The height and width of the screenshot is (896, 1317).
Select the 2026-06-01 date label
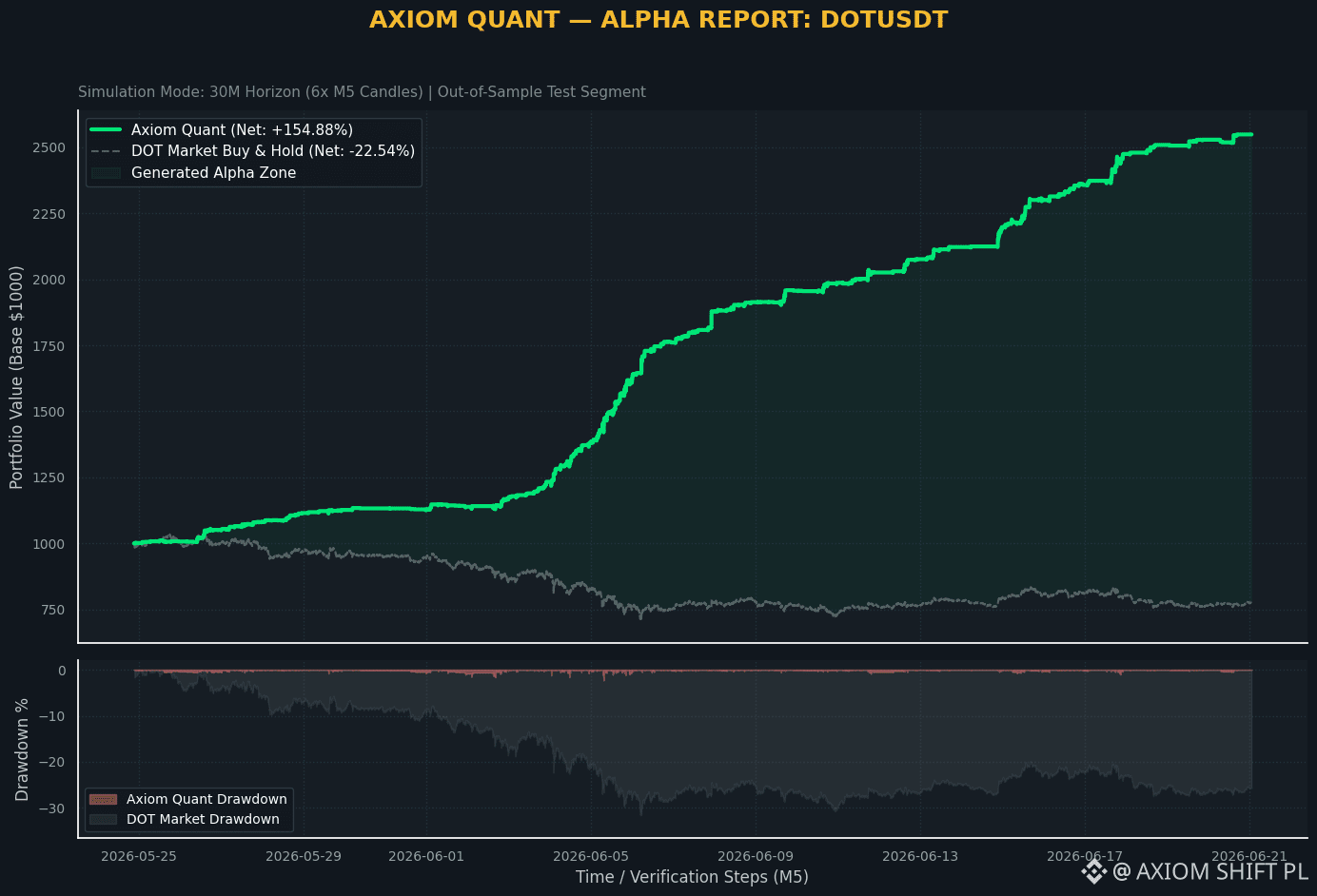pyautogui.click(x=426, y=856)
